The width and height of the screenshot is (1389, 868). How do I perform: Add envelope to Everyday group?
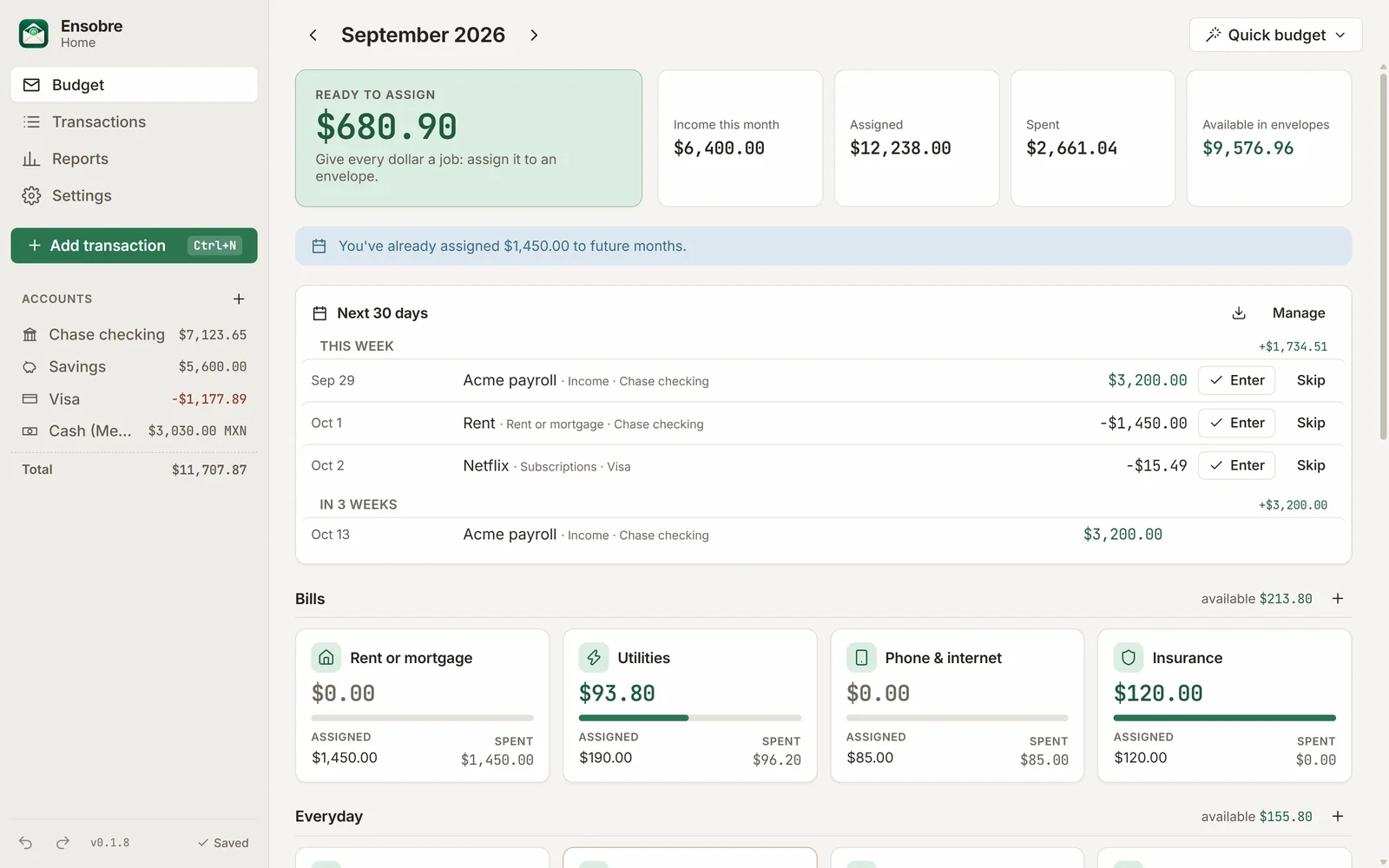tap(1338, 817)
